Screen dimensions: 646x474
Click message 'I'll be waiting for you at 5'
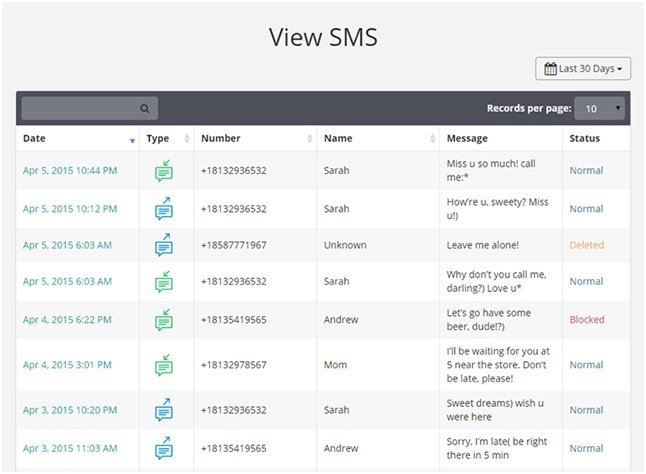(498, 365)
